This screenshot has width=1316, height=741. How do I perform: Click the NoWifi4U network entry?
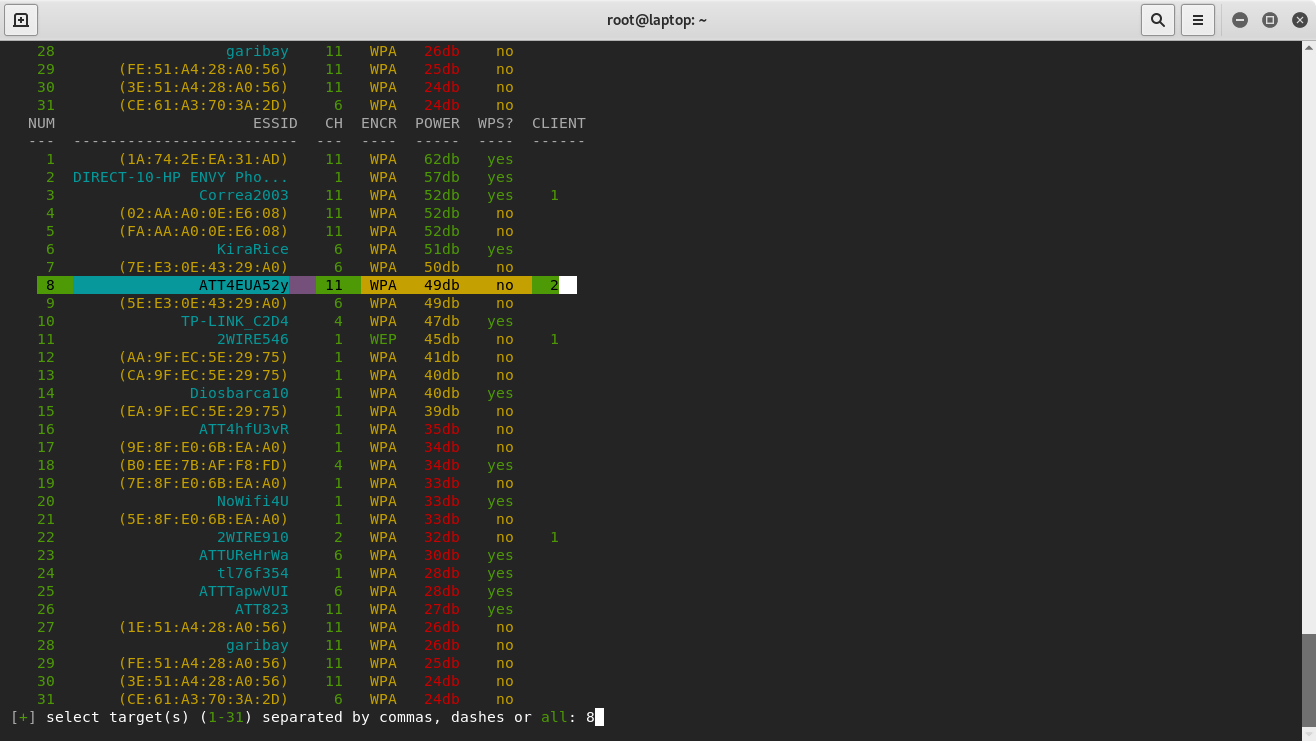tap(252, 501)
